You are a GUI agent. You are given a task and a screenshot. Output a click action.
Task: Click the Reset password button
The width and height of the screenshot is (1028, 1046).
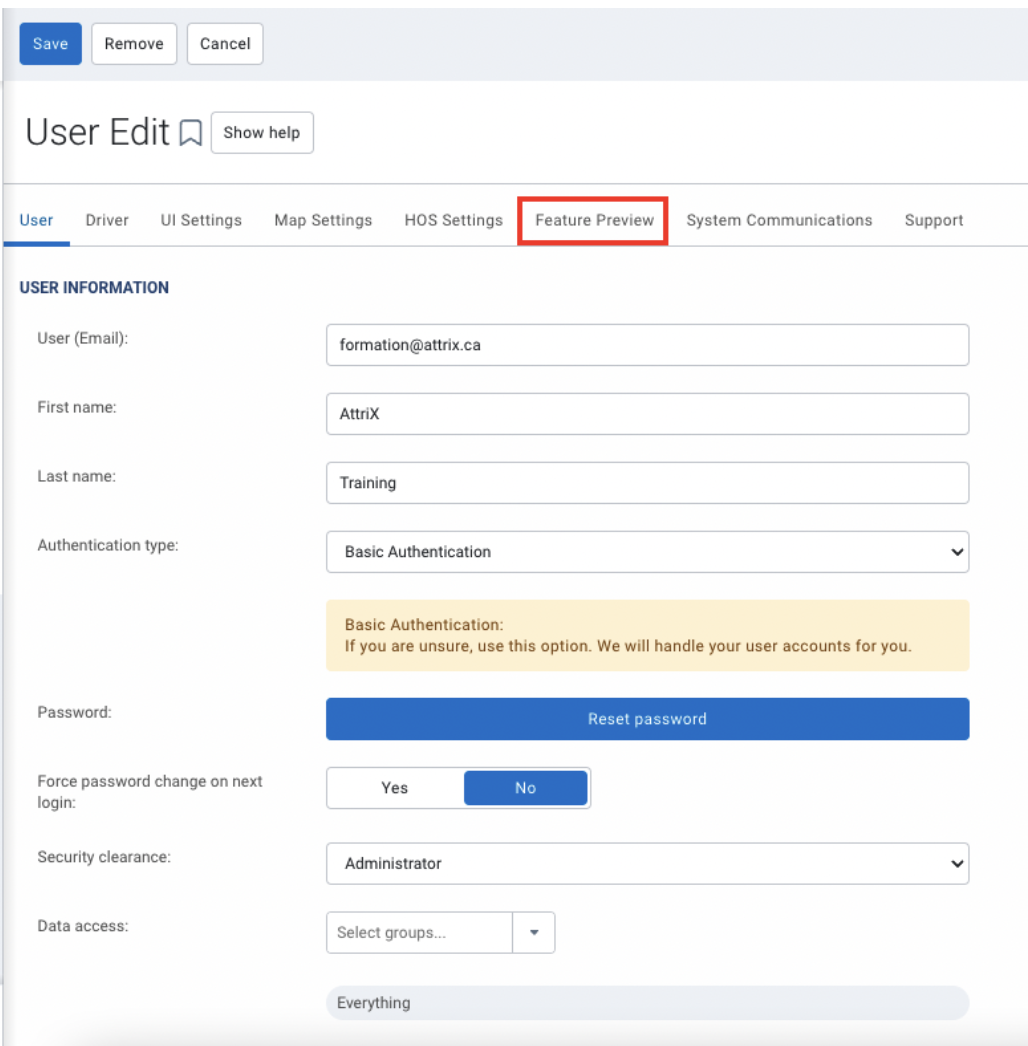(x=647, y=719)
